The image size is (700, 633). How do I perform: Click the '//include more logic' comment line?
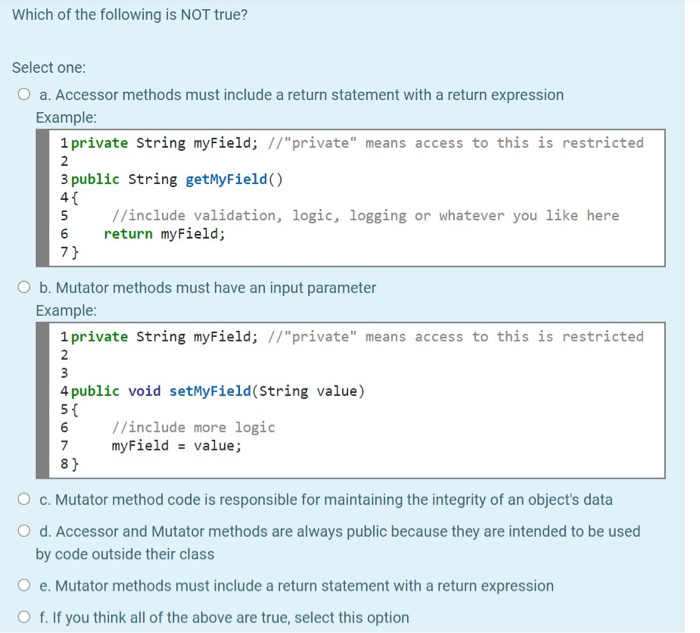click(x=193, y=428)
